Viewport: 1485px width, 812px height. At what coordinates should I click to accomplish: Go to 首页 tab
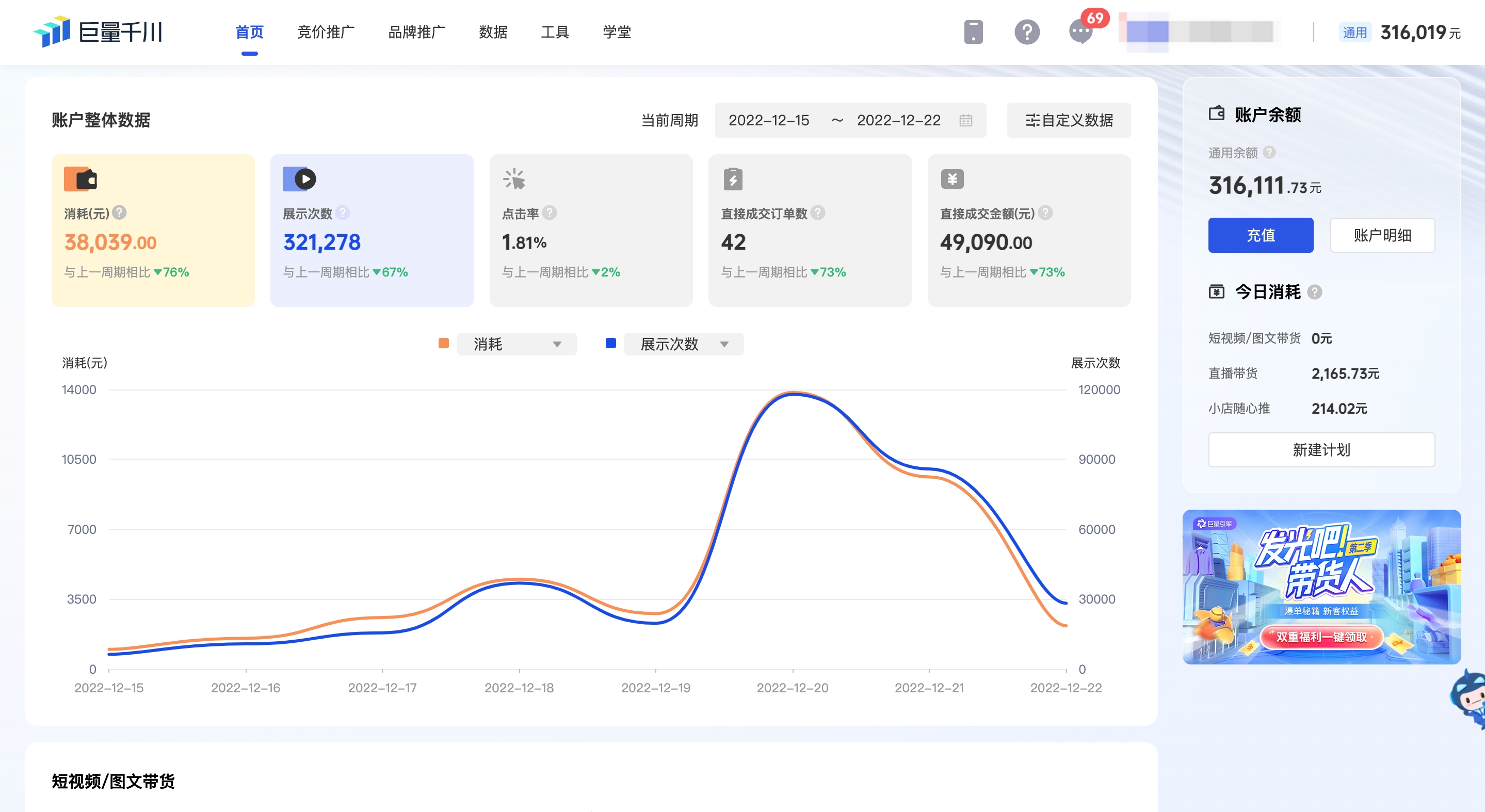(250, 33)
